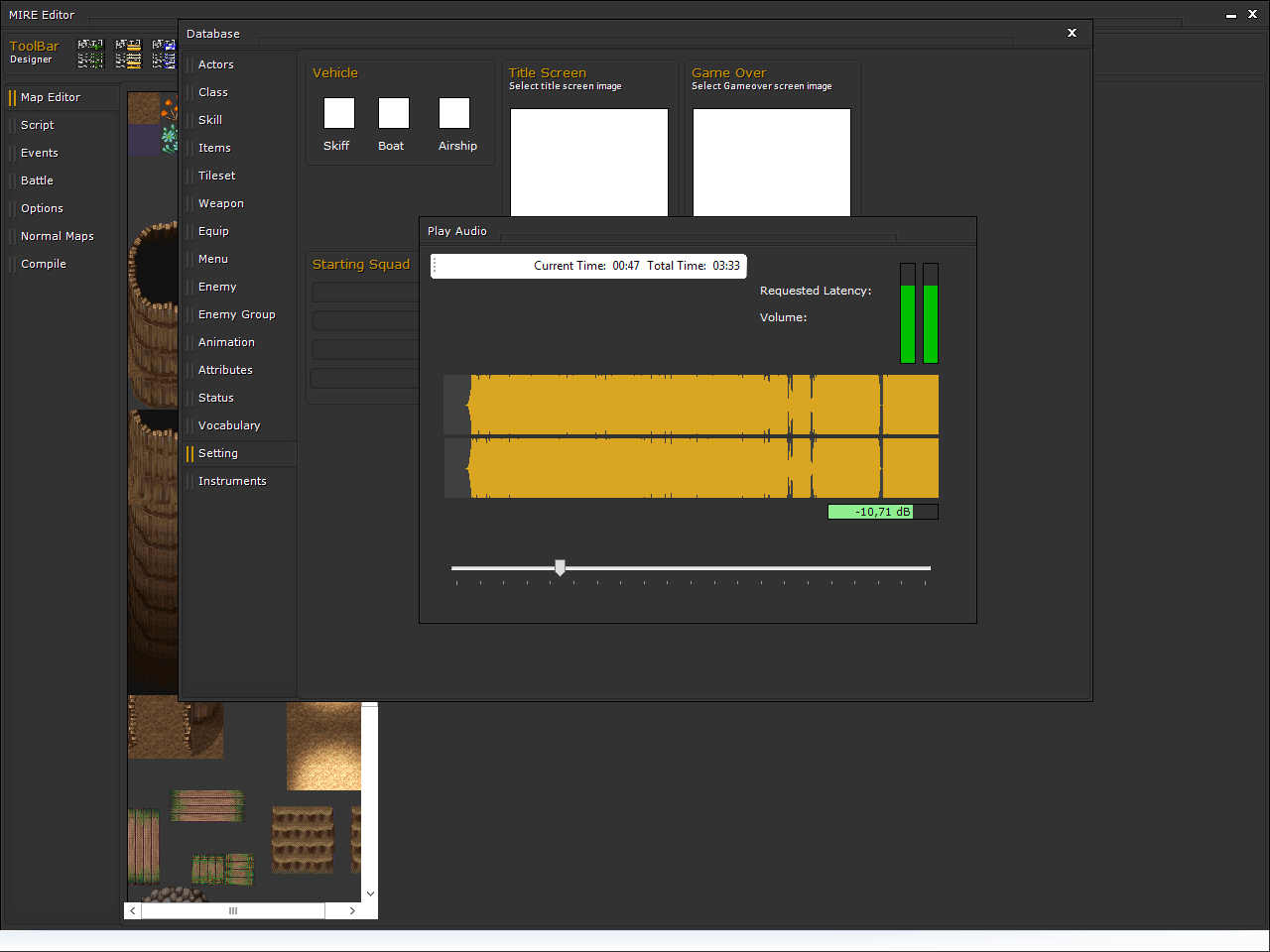Click the tileset scroll left arrow

click(x=133, y=910)
